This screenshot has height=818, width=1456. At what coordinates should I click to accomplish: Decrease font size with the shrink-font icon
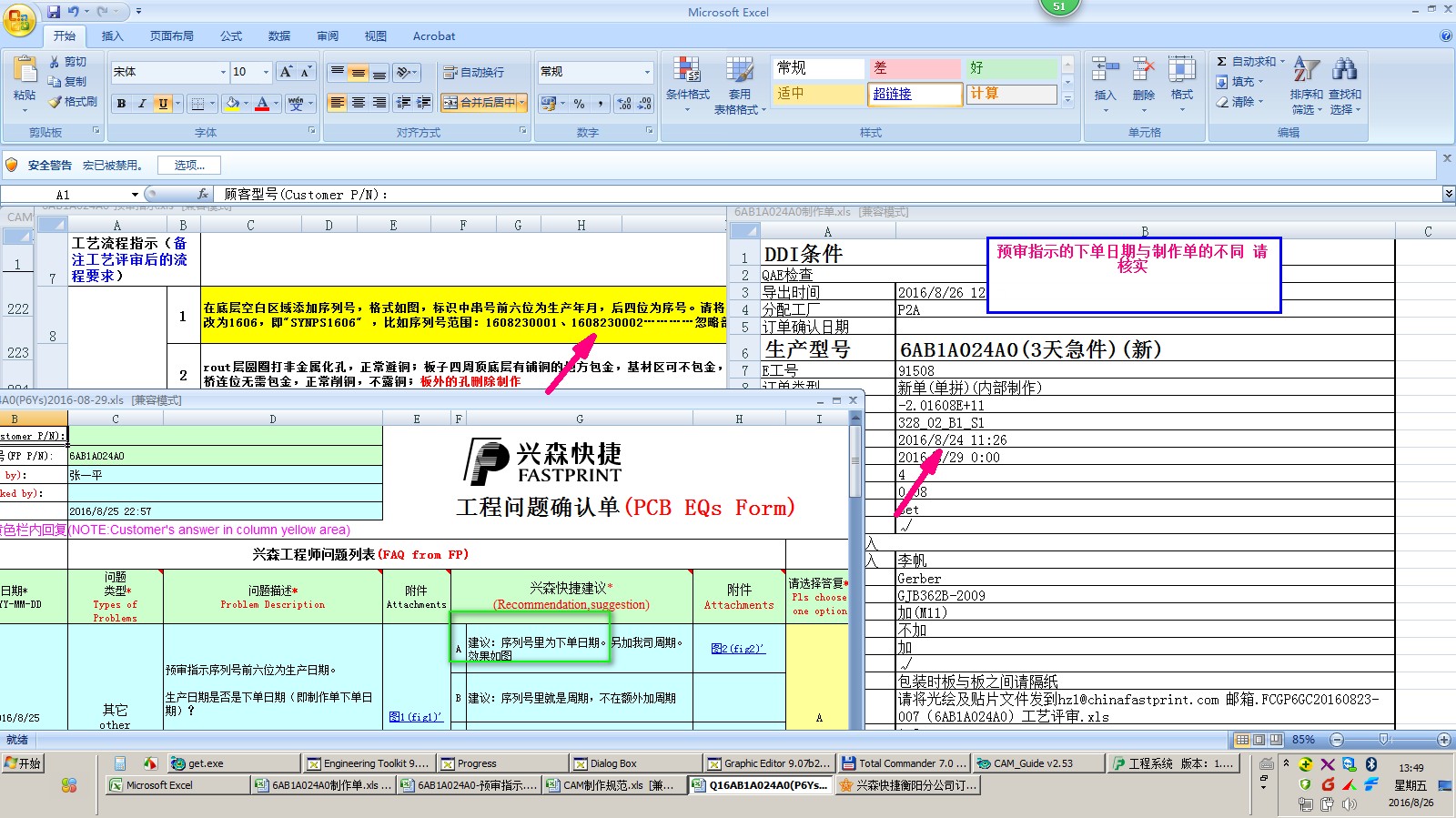[x=306, y=72]
